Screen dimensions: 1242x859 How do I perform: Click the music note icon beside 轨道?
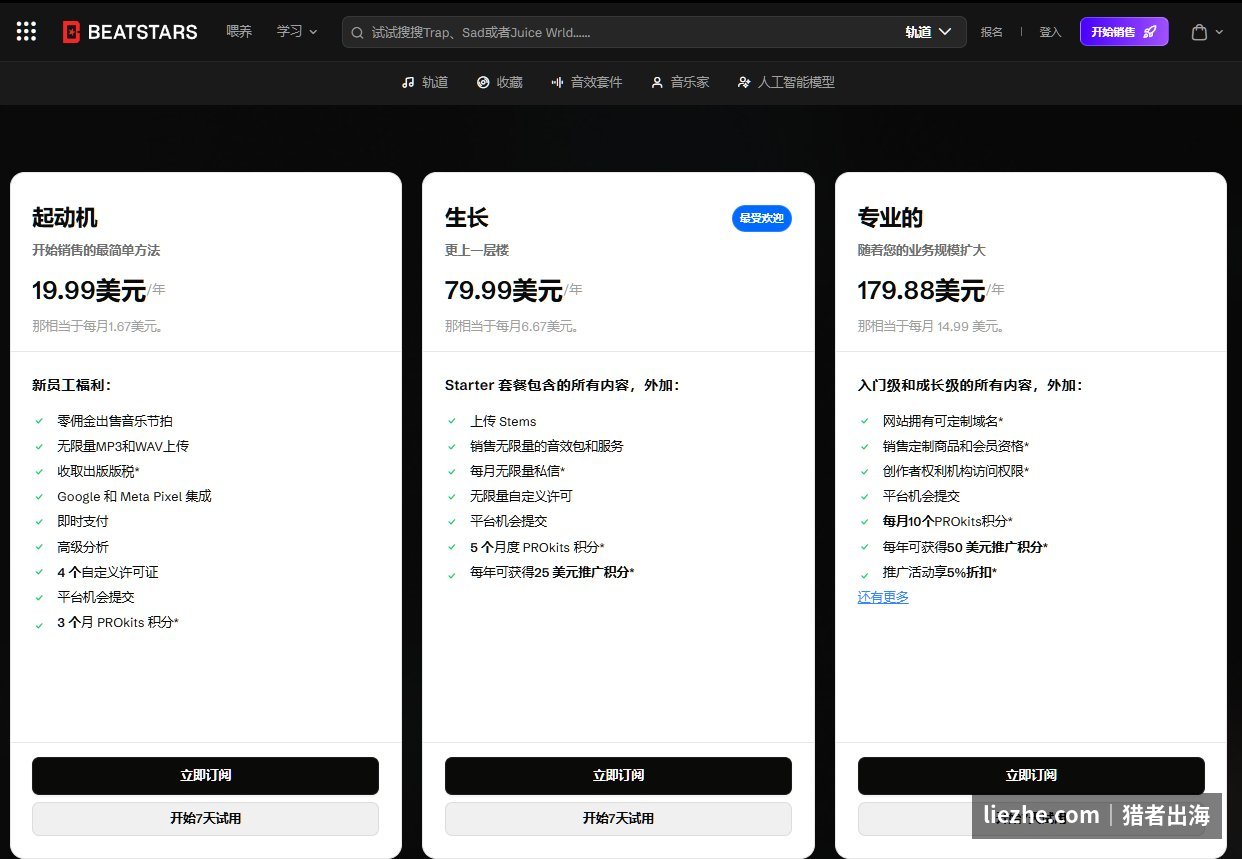pyautogui.click(x=408, y=82)
